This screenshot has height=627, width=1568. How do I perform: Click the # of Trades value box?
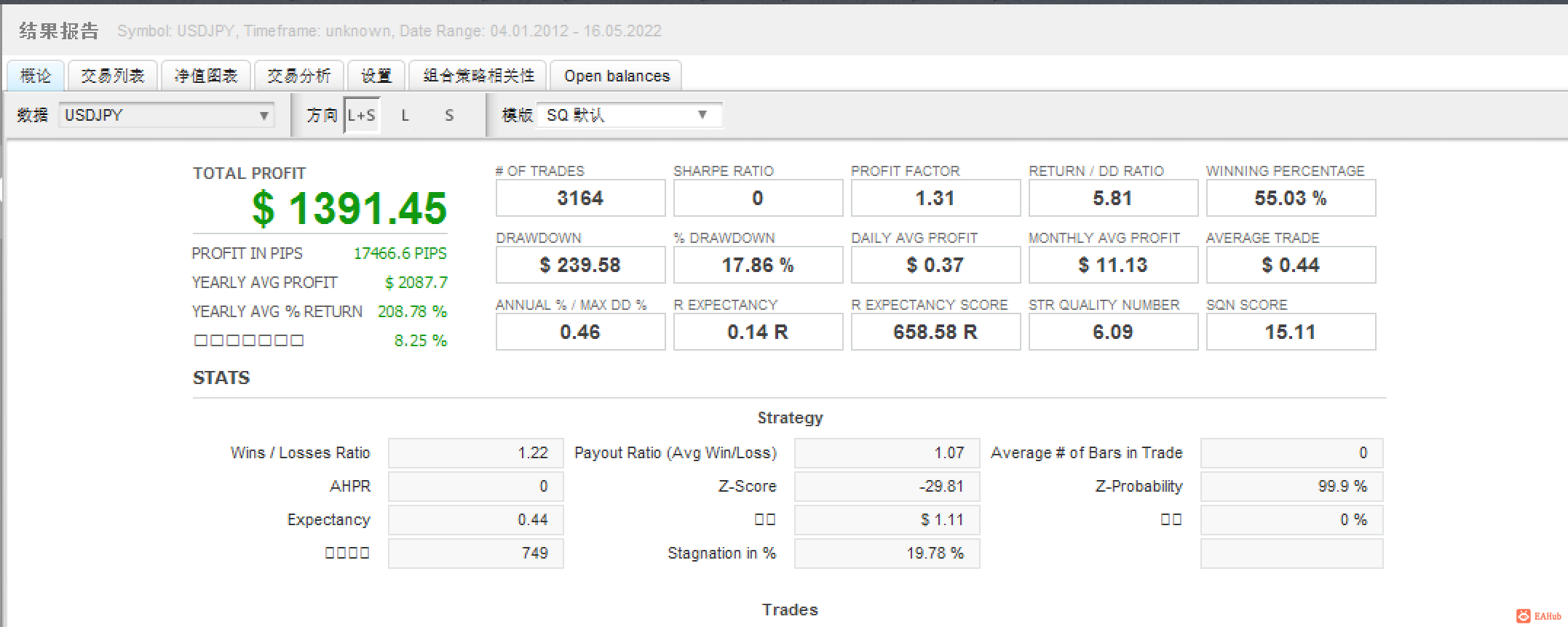point(580,198)
